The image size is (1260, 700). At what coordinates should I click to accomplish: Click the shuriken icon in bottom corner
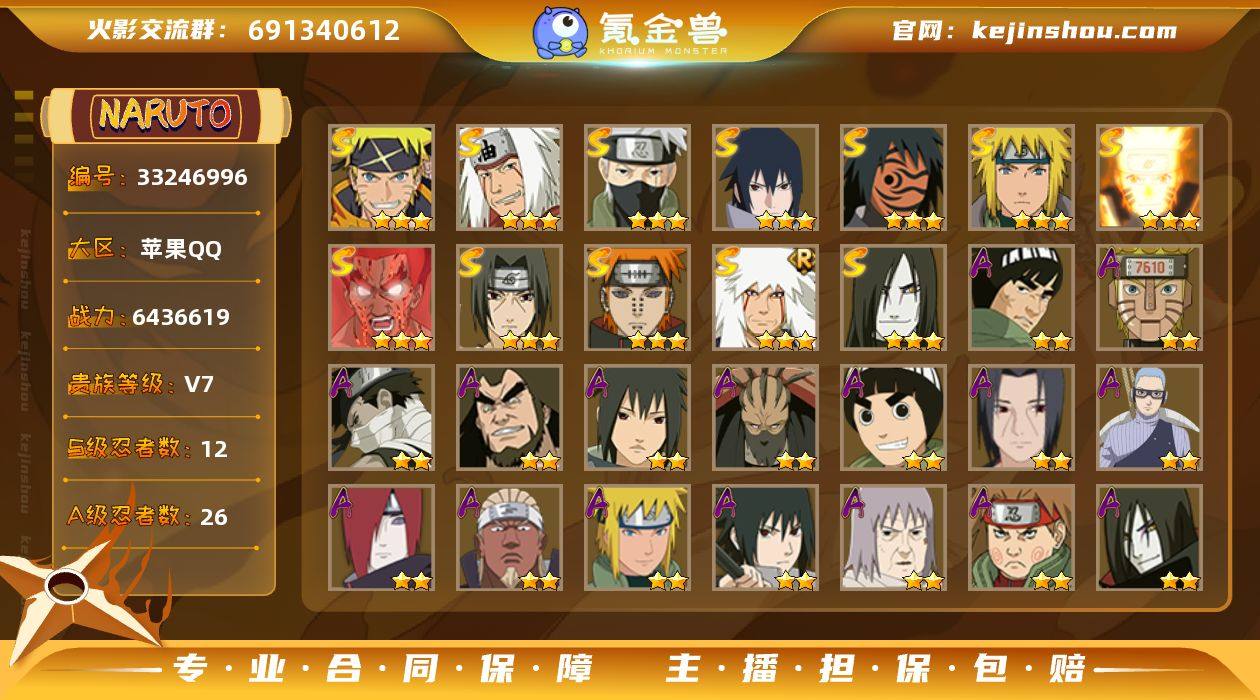70,592
